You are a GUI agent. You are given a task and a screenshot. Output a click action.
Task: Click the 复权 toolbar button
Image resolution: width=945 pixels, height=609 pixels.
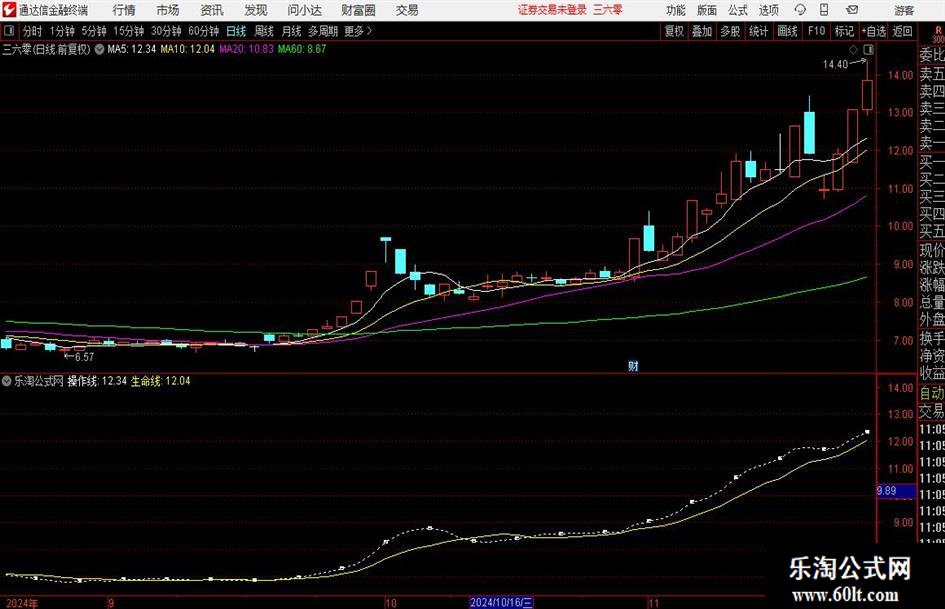point(674,31)
